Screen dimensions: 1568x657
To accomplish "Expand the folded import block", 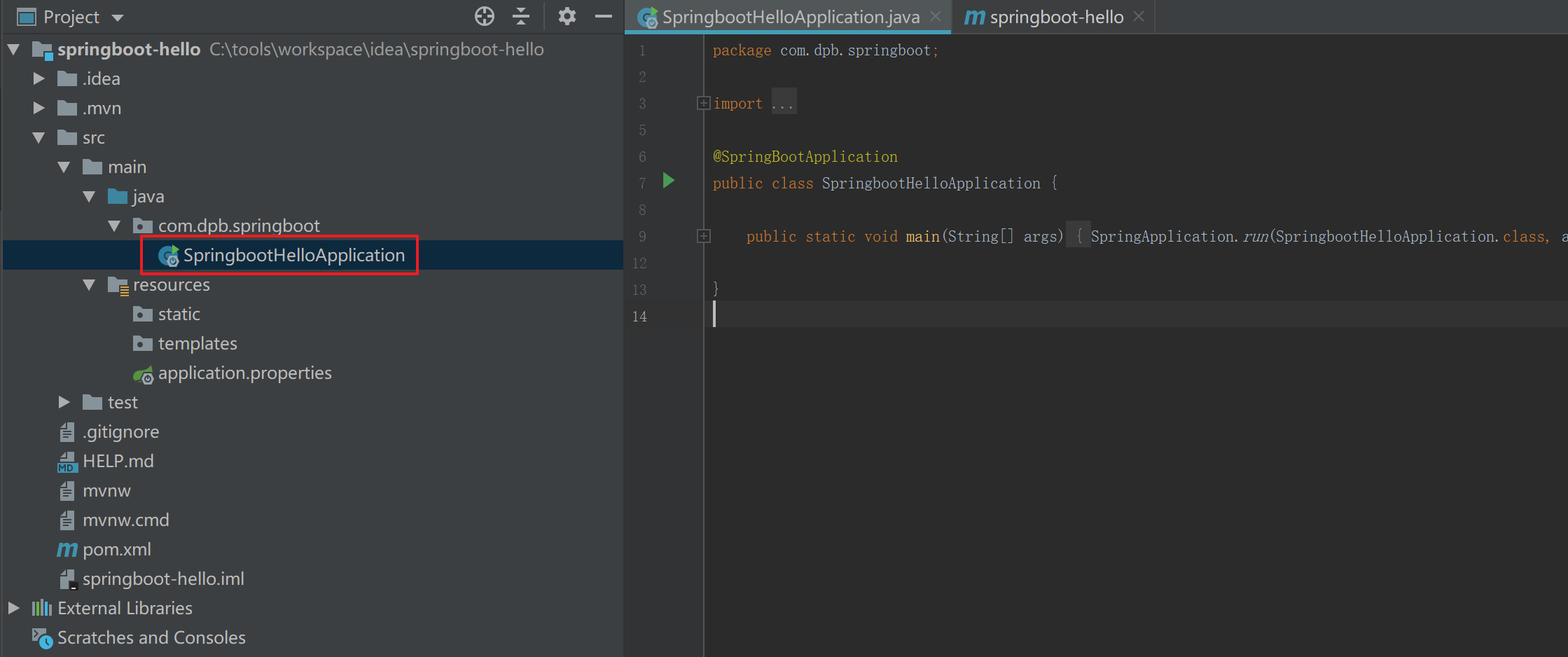I will (x=704, y=103).
